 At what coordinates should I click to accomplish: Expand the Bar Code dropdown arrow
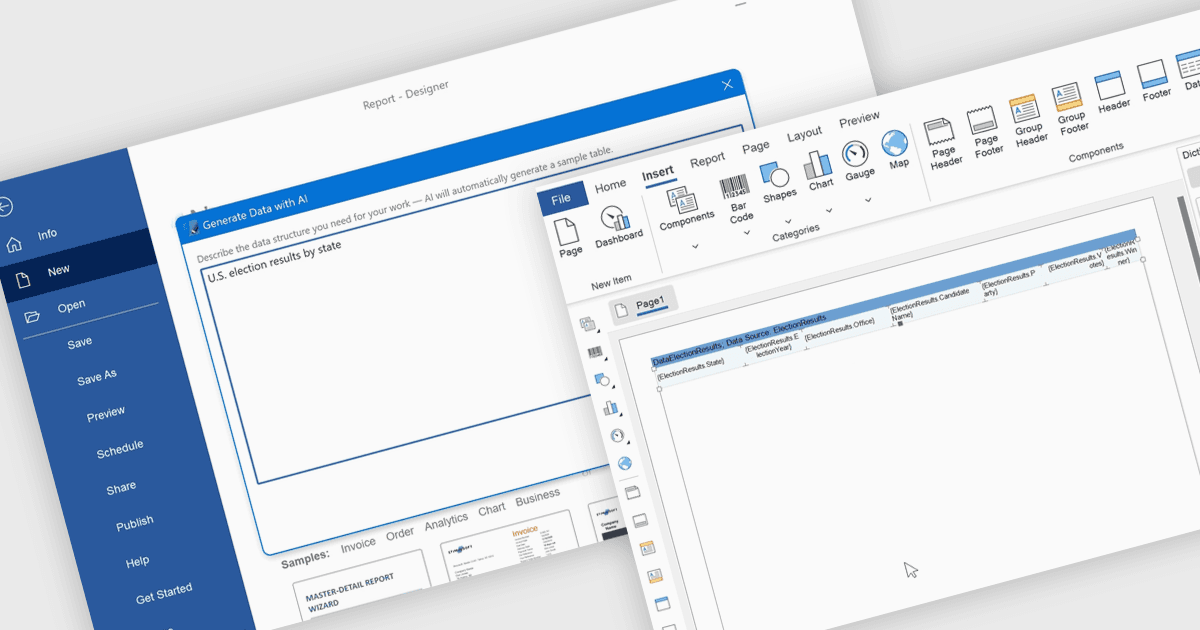point(746,232)
